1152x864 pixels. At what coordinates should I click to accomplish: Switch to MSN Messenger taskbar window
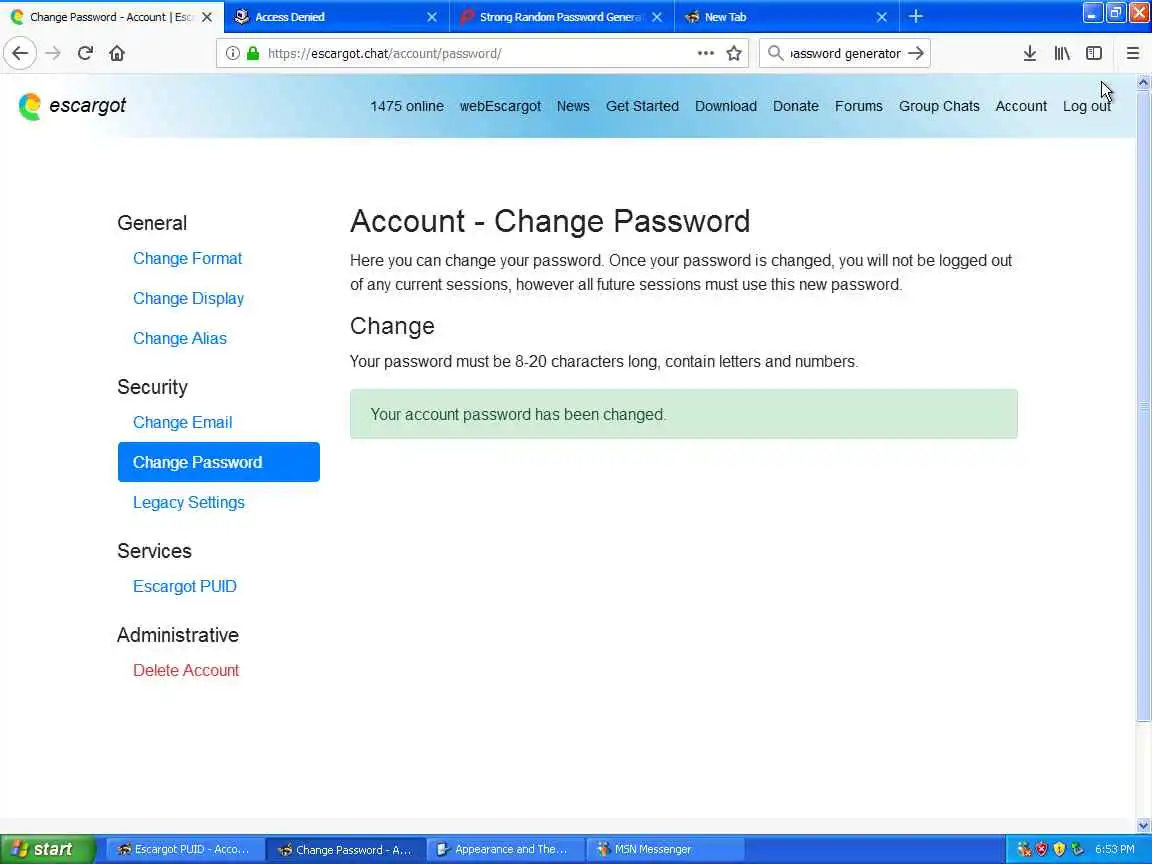click(665, 849)
